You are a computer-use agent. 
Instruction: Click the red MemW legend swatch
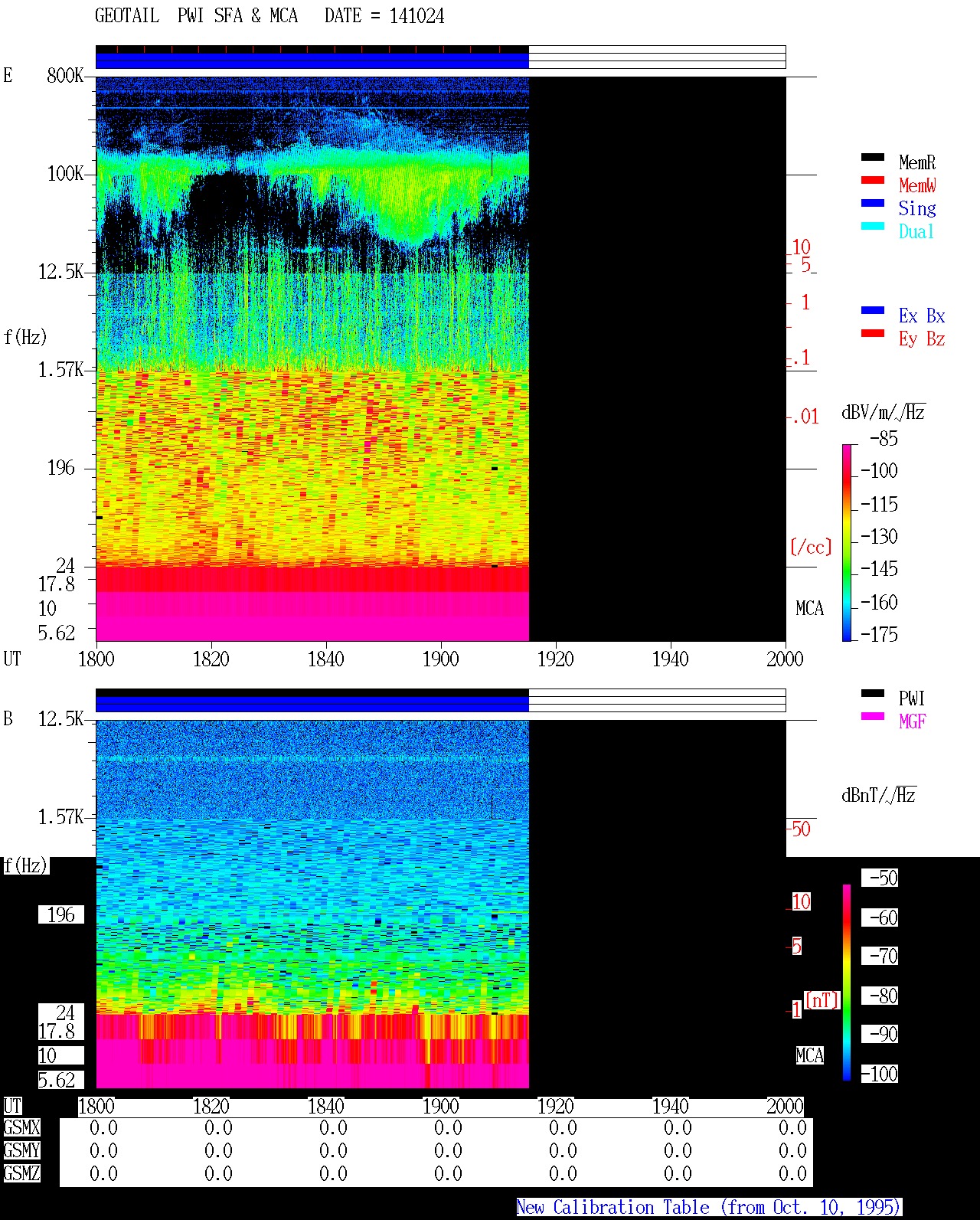coord(873,180)
